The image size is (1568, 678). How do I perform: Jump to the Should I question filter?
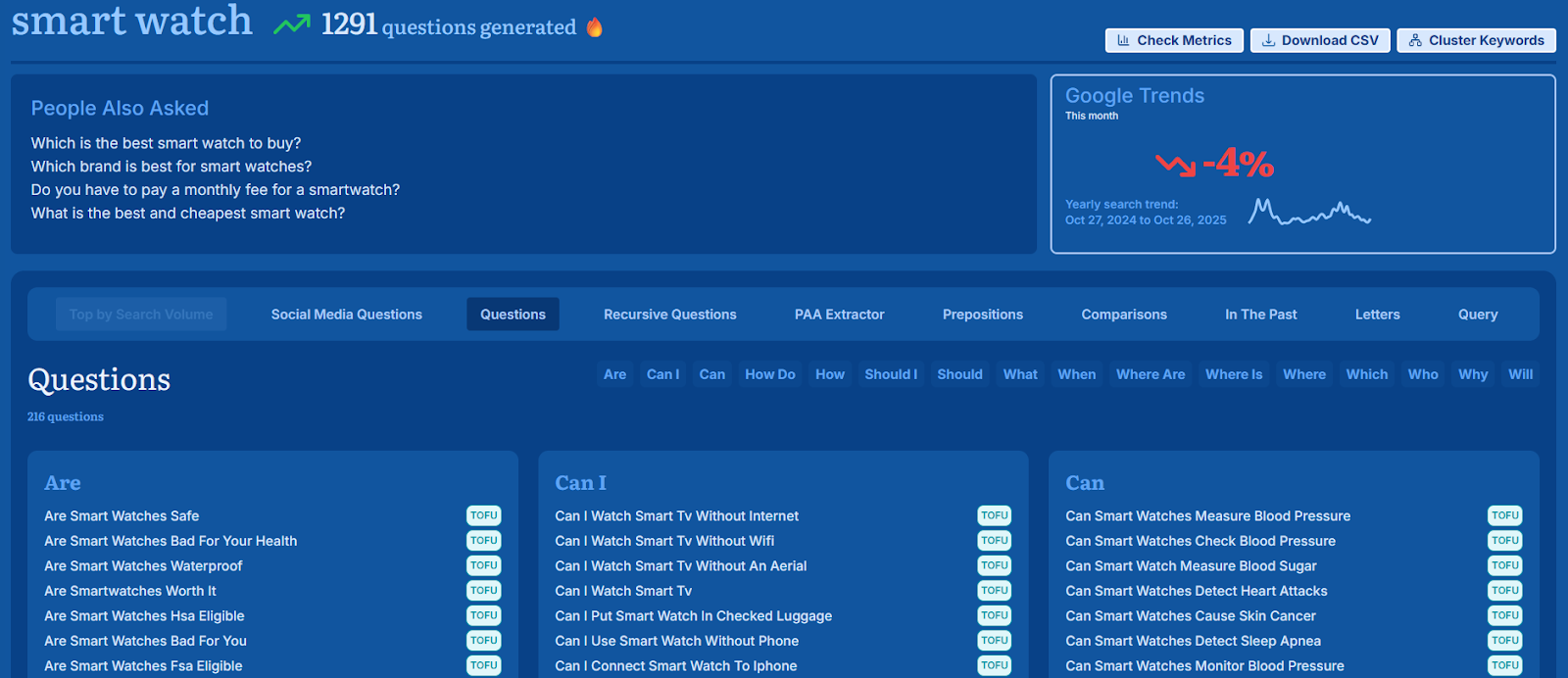click(x=890, y=374)
